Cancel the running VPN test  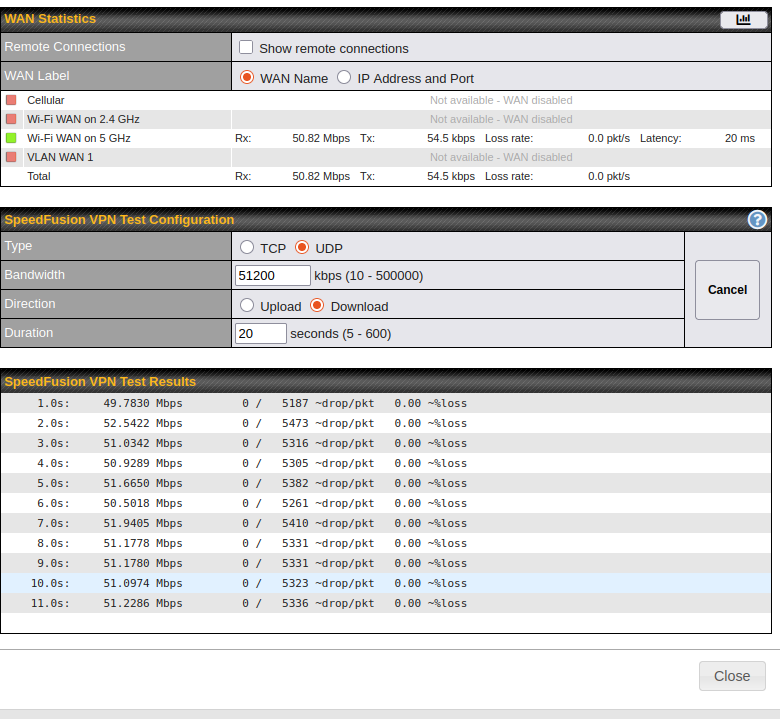tap(727, 290)
